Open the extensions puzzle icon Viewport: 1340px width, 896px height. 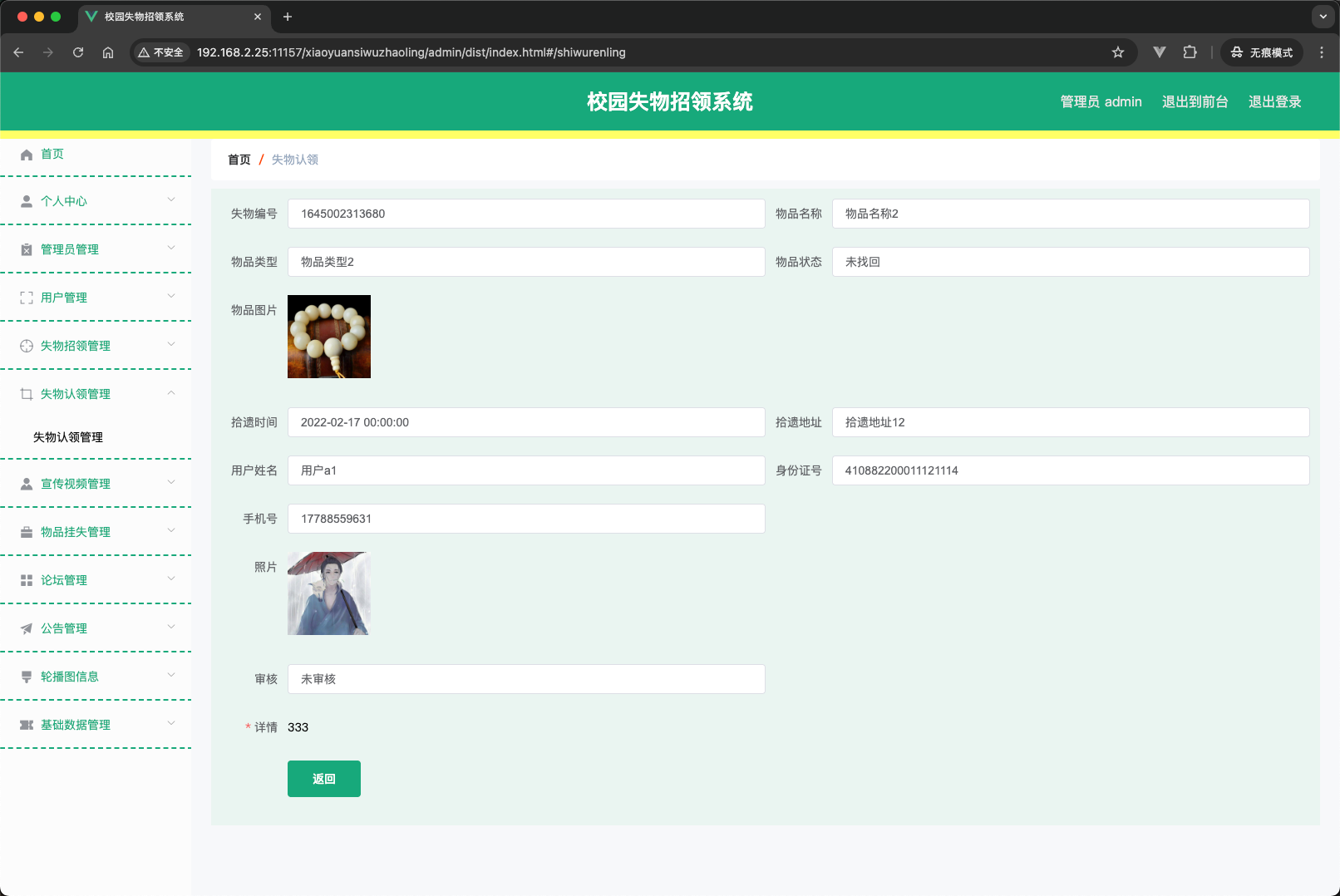(x=1190, y=52)
